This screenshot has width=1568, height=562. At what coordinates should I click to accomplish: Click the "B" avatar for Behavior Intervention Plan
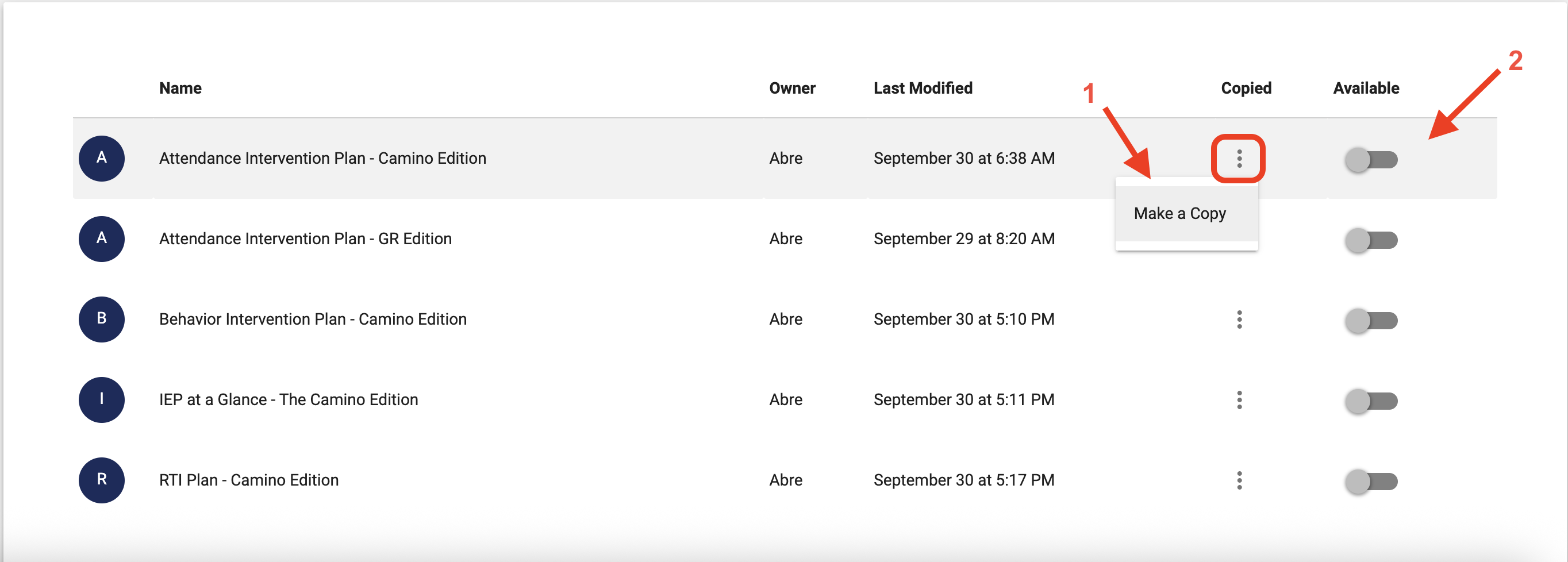pos(102,319)
